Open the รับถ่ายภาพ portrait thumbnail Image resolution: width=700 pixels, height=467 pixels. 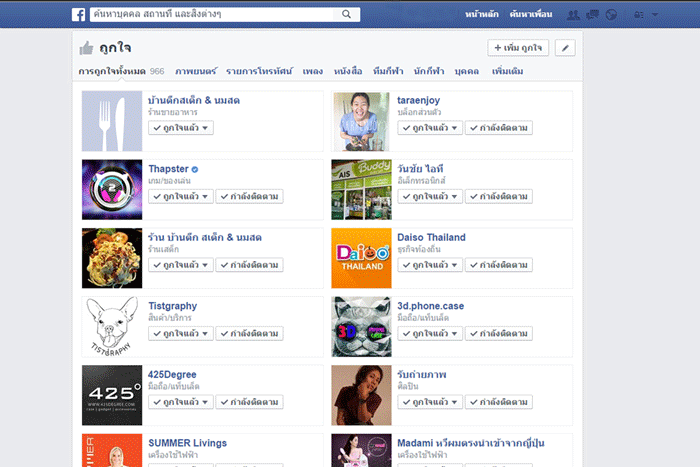pyautogui.click(x=361, y=395)
